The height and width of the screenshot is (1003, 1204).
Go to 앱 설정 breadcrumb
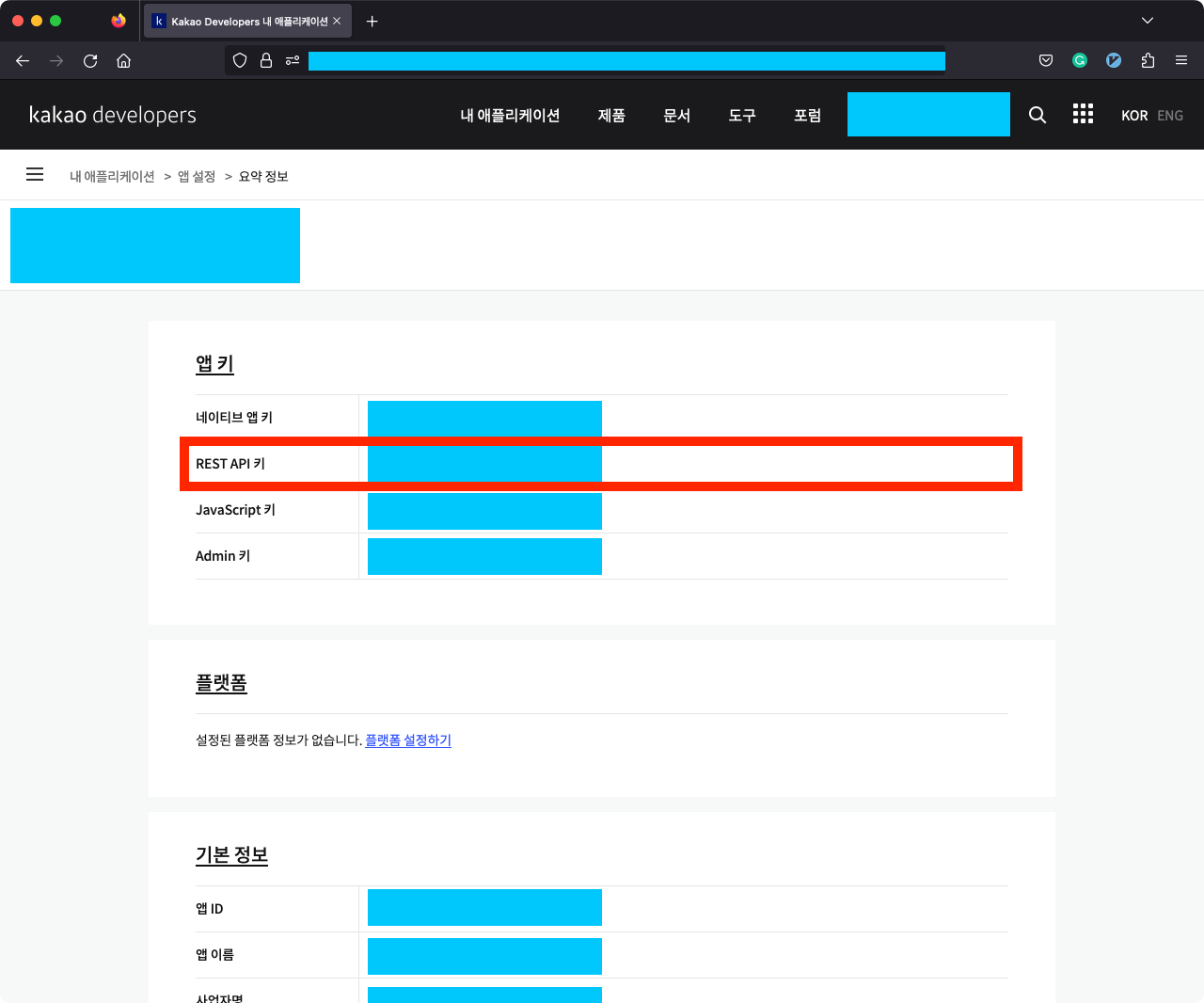tap(197, 176)
